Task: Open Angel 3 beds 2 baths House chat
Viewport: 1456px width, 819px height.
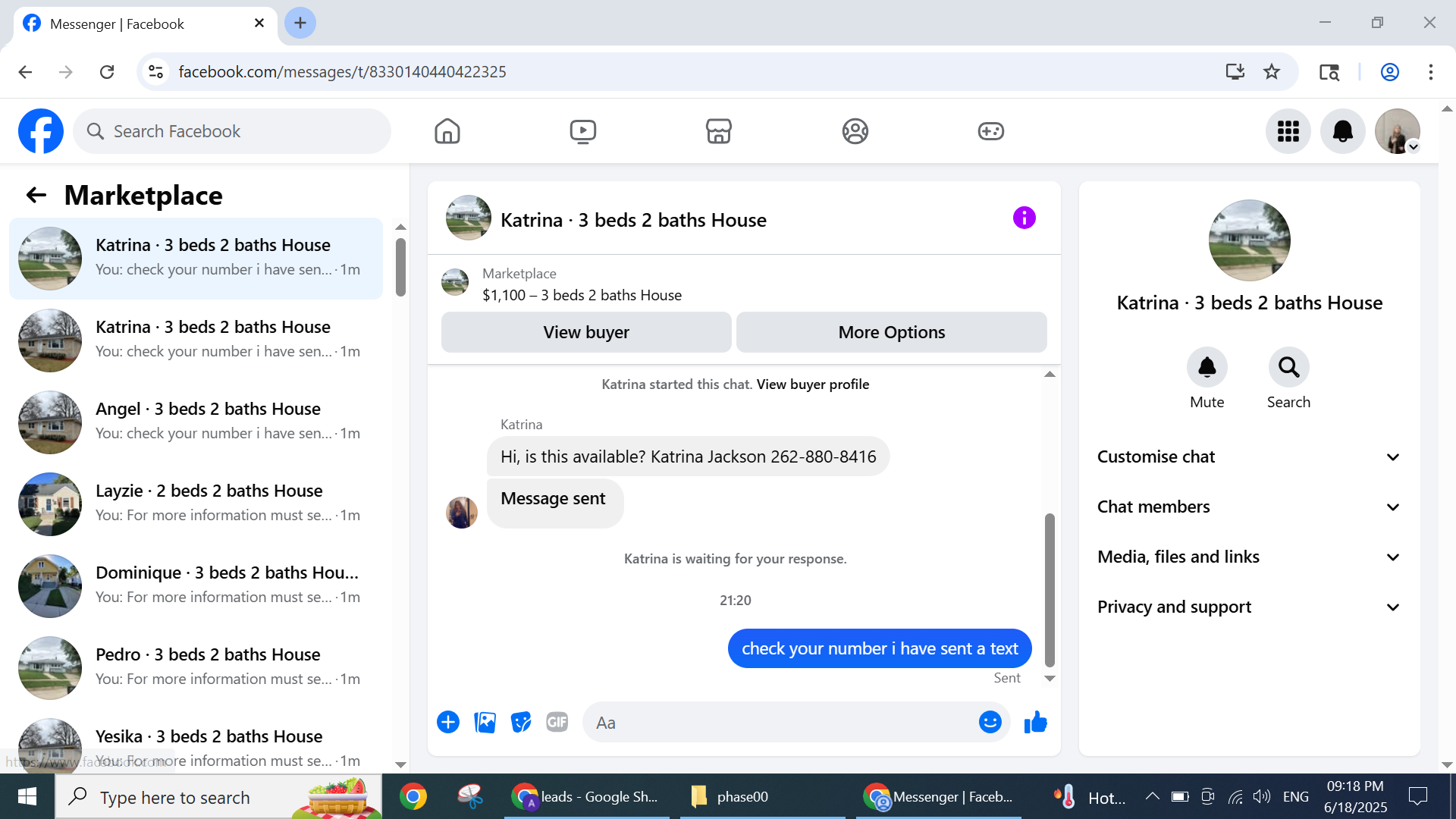Action: (x=196, y=422)
